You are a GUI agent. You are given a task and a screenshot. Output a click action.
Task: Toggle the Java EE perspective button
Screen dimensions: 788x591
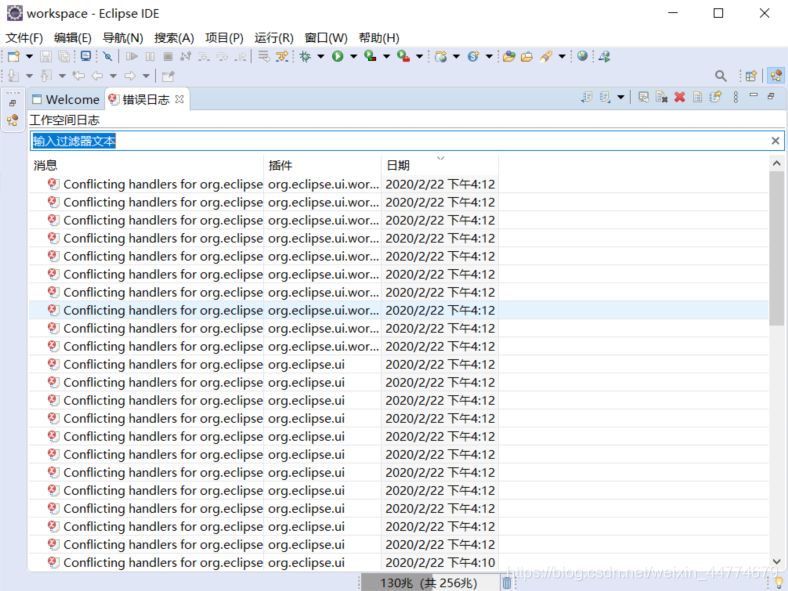(776, 76)
